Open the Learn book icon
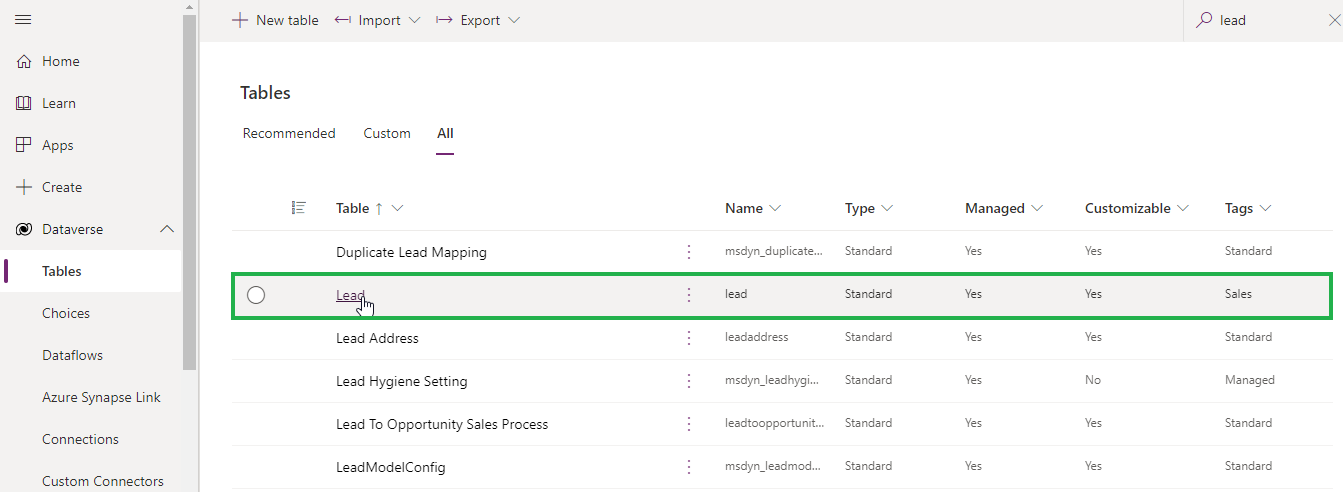The height and width of the screenshot is (492, 1343). pos(24,103)
